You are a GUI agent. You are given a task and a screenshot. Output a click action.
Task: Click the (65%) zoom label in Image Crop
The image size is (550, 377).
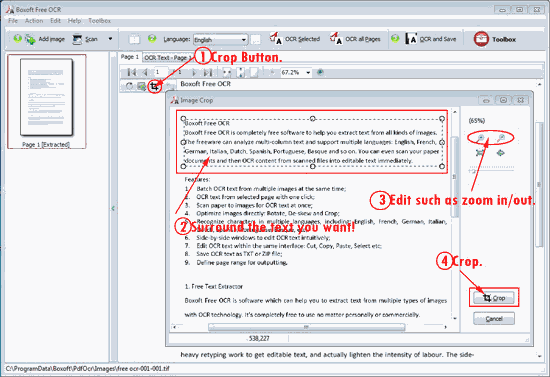point(477,121)
